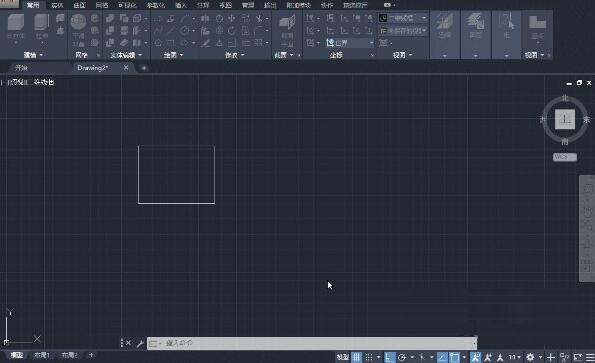Viewport: 595px width, 363px height.
Task: Toggle Ortho mode in status bar
Action: (389, 357)
